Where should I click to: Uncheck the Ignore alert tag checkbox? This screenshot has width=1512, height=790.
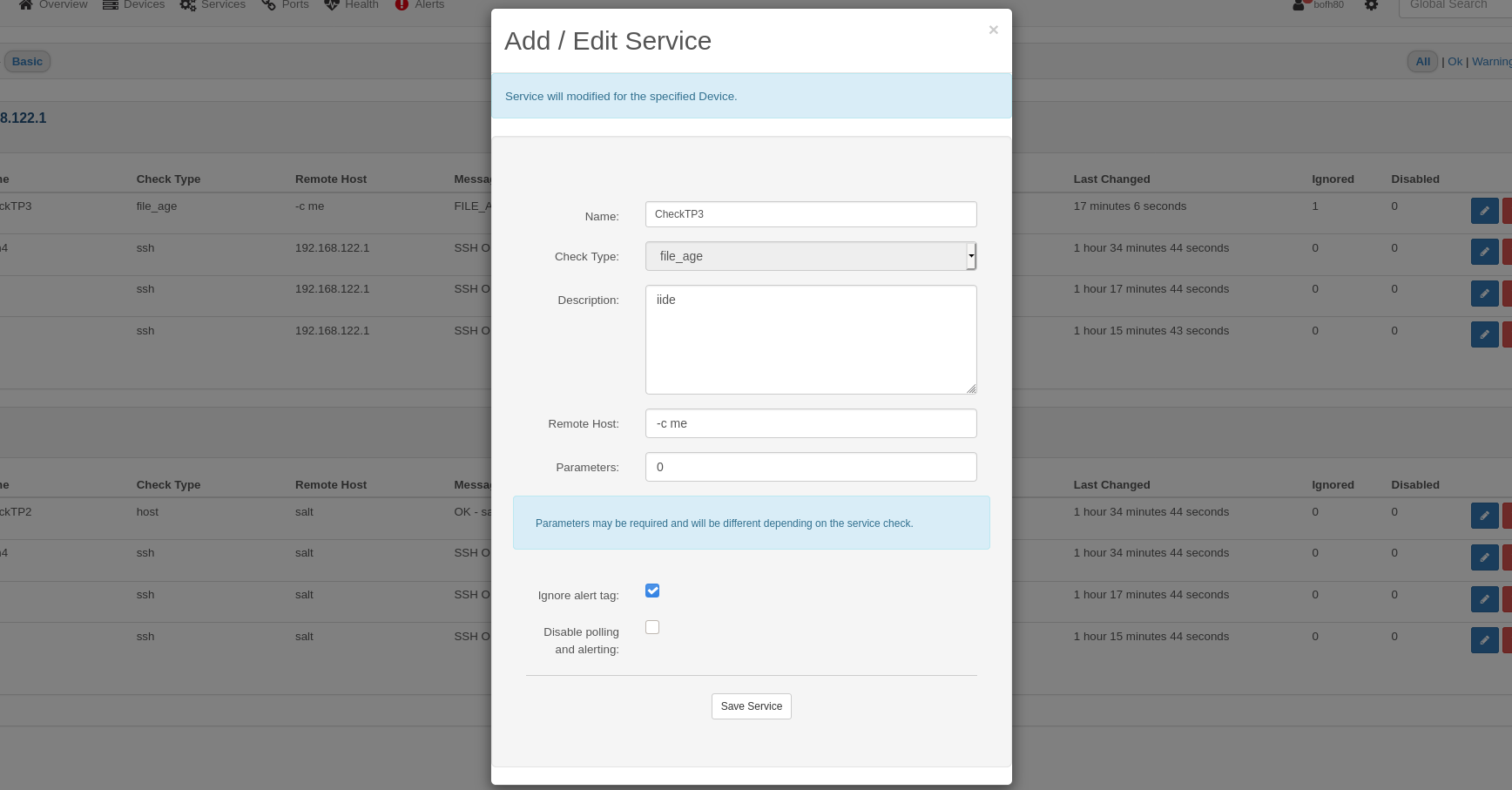[x=652, y=591]
